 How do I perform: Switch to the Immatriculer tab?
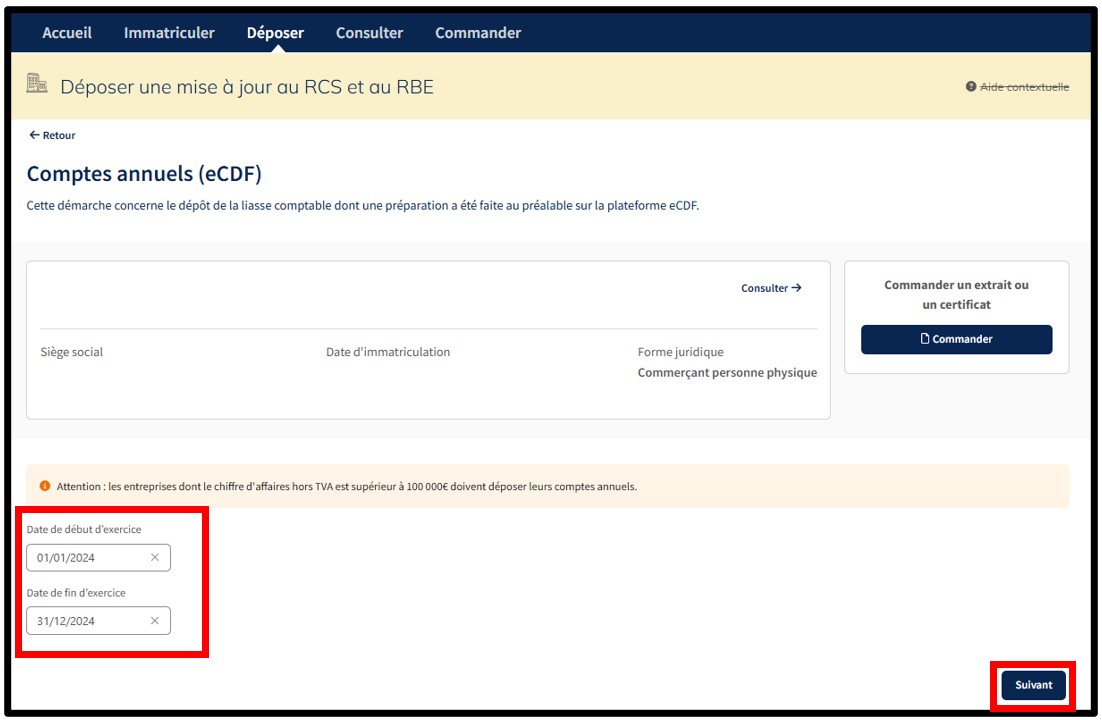(169, 33)
